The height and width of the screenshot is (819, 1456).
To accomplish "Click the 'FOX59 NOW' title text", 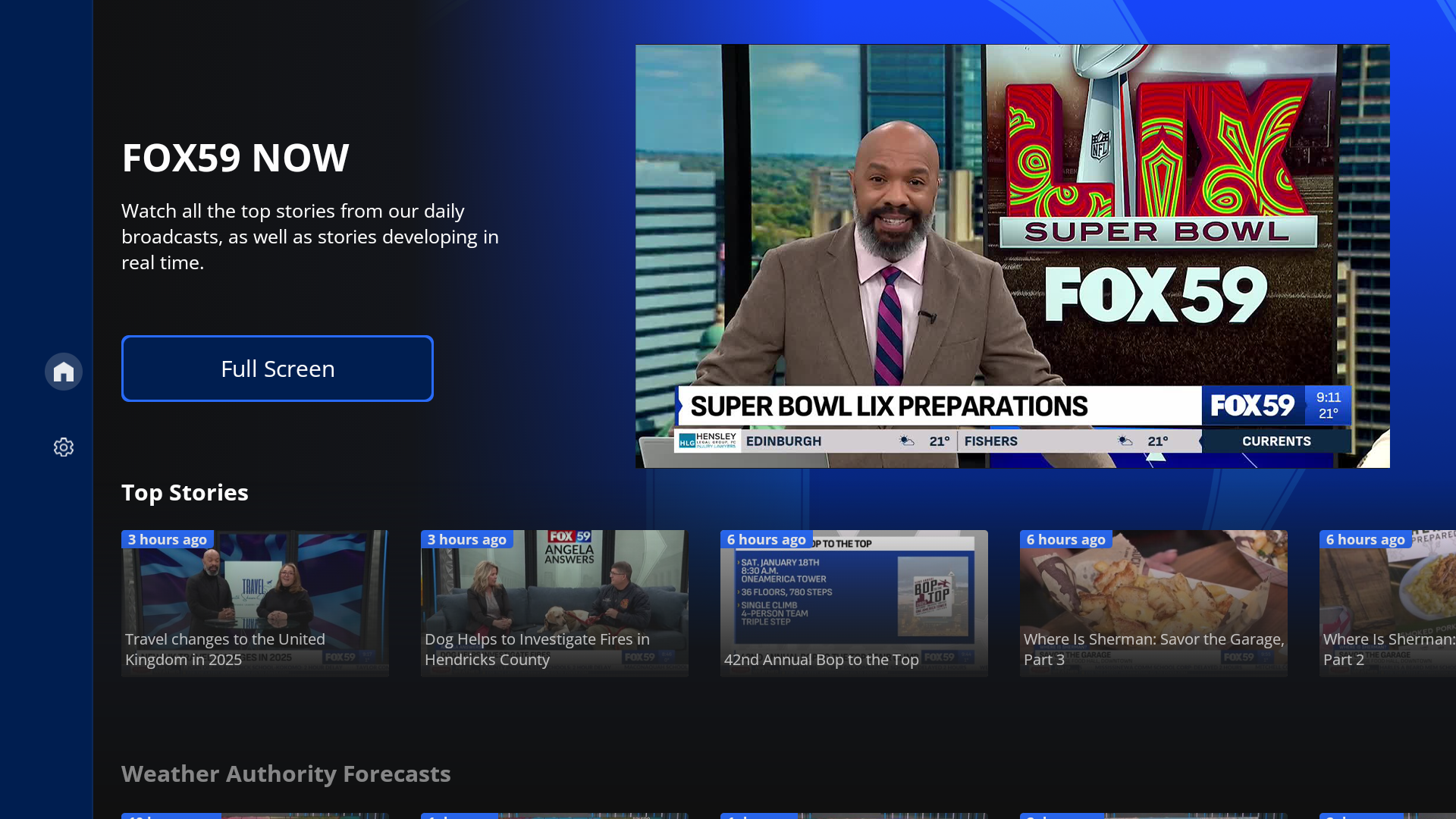I will pyautogui.click(x=235, y=158).
